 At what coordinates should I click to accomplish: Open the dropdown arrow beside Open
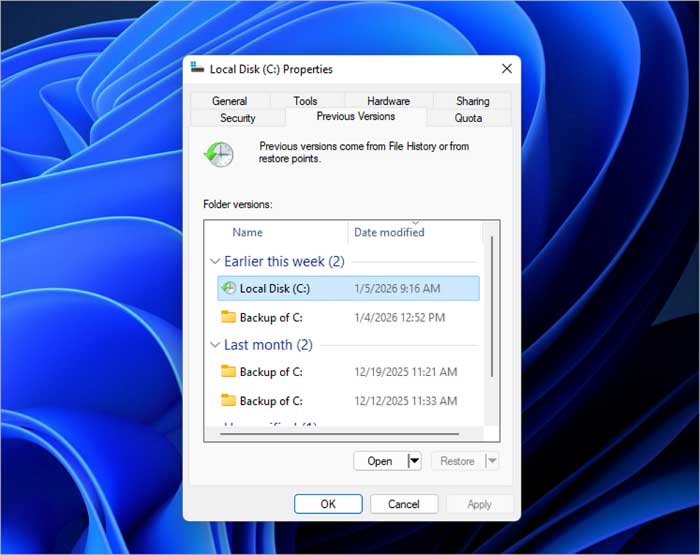pos(414,461)
